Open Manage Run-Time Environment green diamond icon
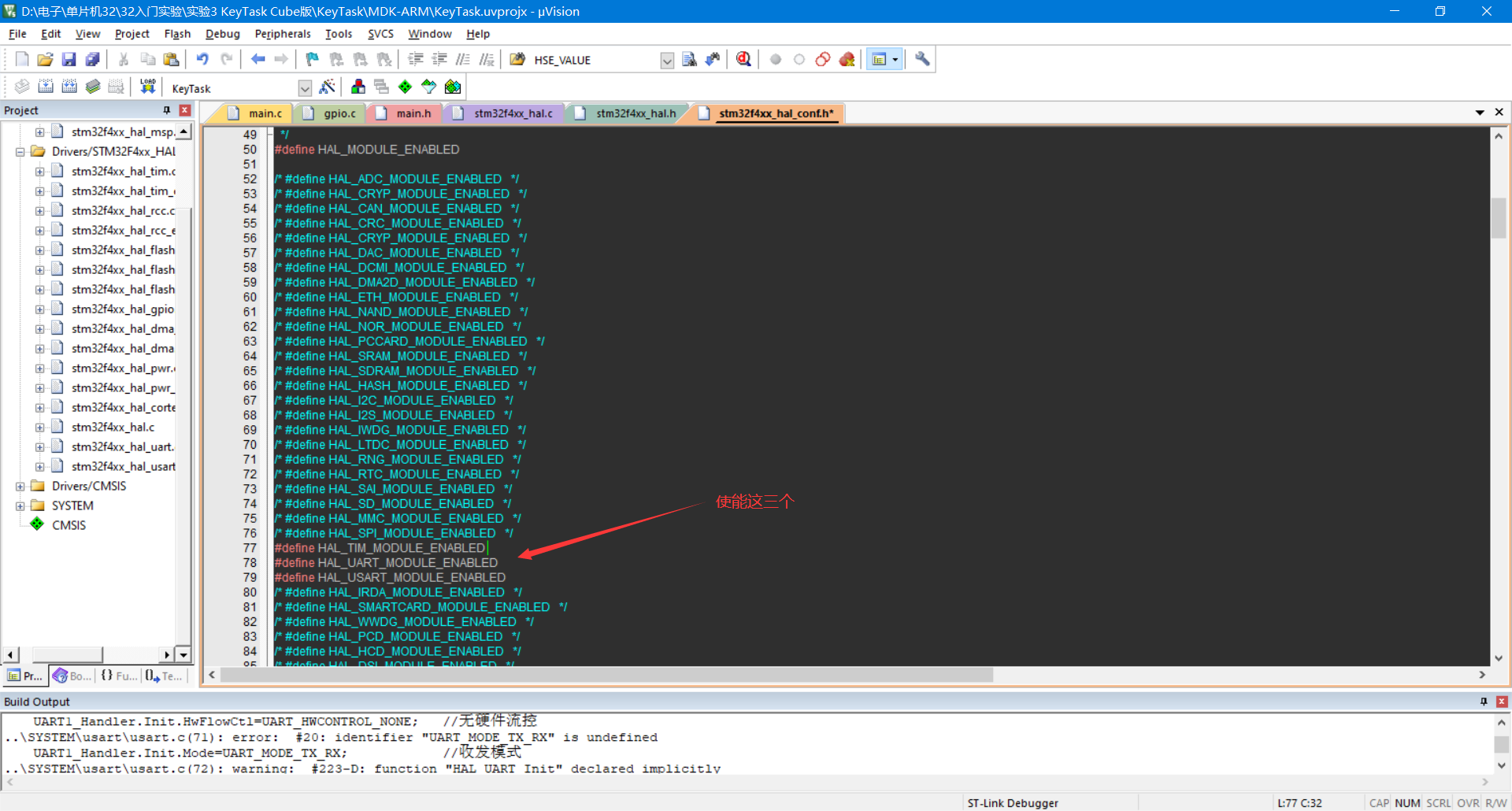The height and width of the screenshot is (811, 1512). [405, 87]
